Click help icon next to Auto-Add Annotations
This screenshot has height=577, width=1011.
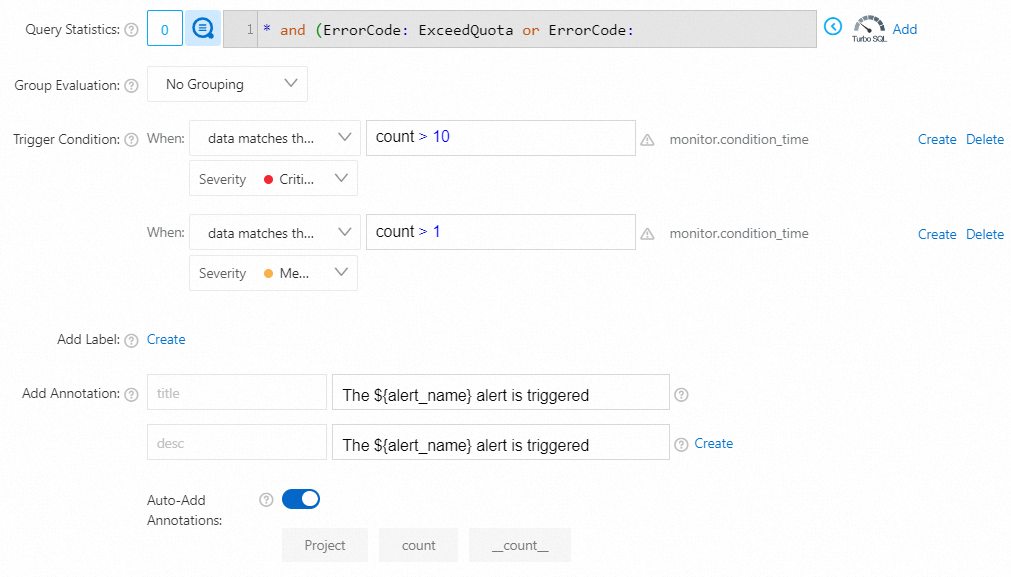pos(266,499)
